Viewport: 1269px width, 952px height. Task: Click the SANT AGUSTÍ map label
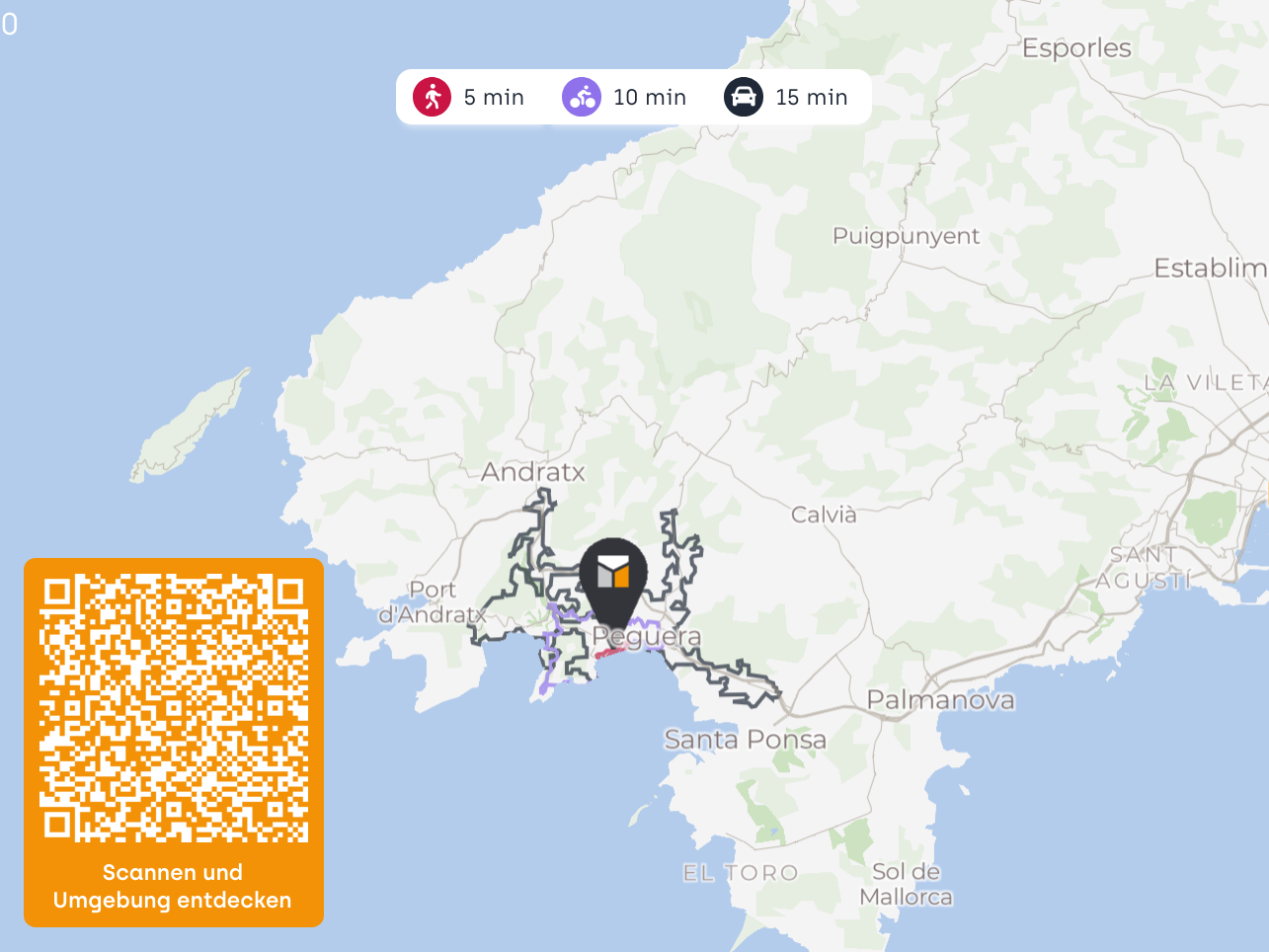pos(1144,568)
